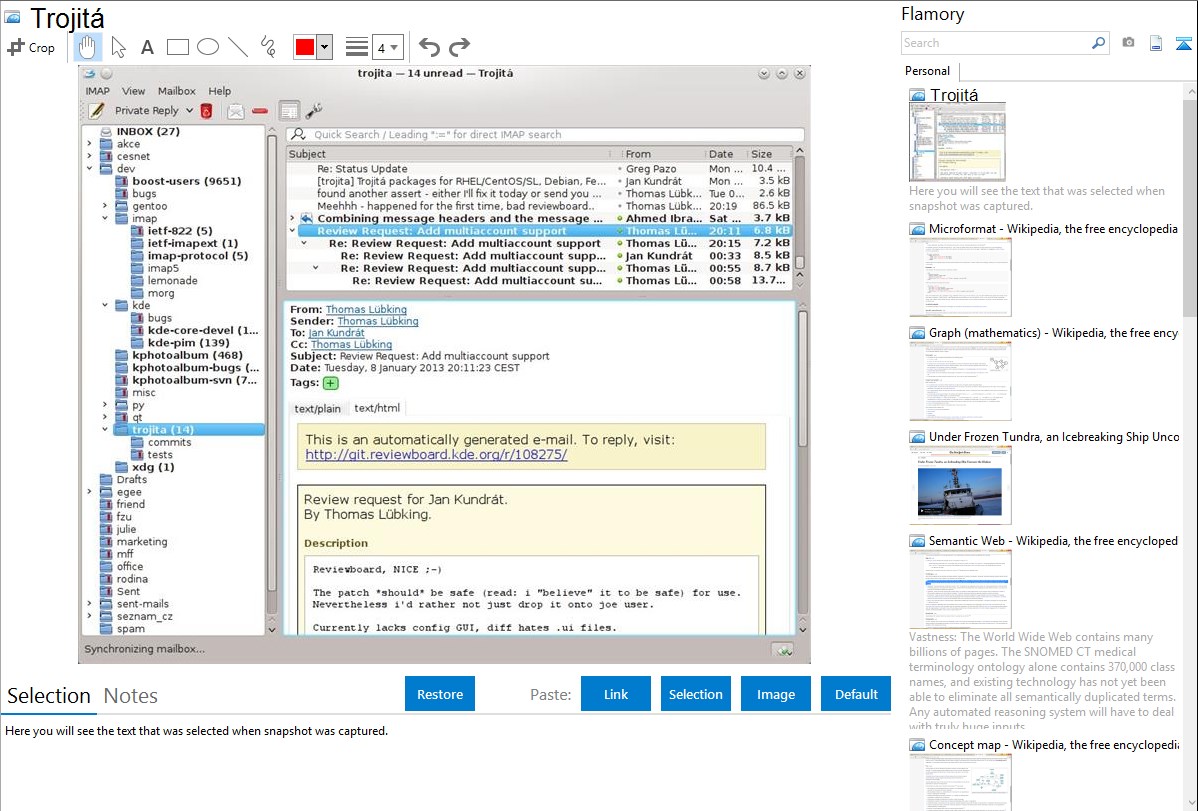Pick the rectangle shape tool
The height and width of the screenshot is (811, 1198).
tap(177, 47)
